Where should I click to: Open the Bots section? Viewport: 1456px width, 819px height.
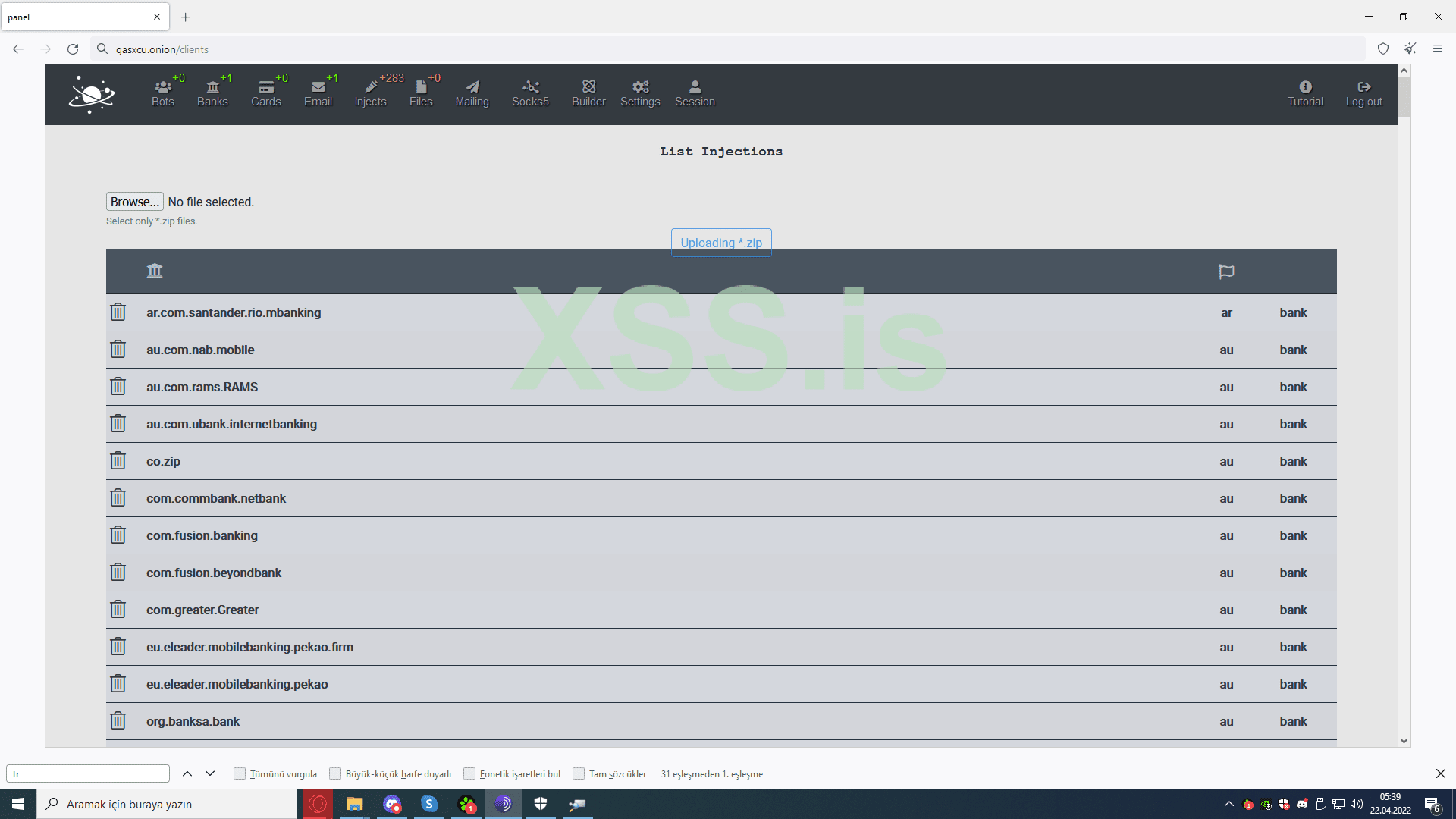point(162,93)
